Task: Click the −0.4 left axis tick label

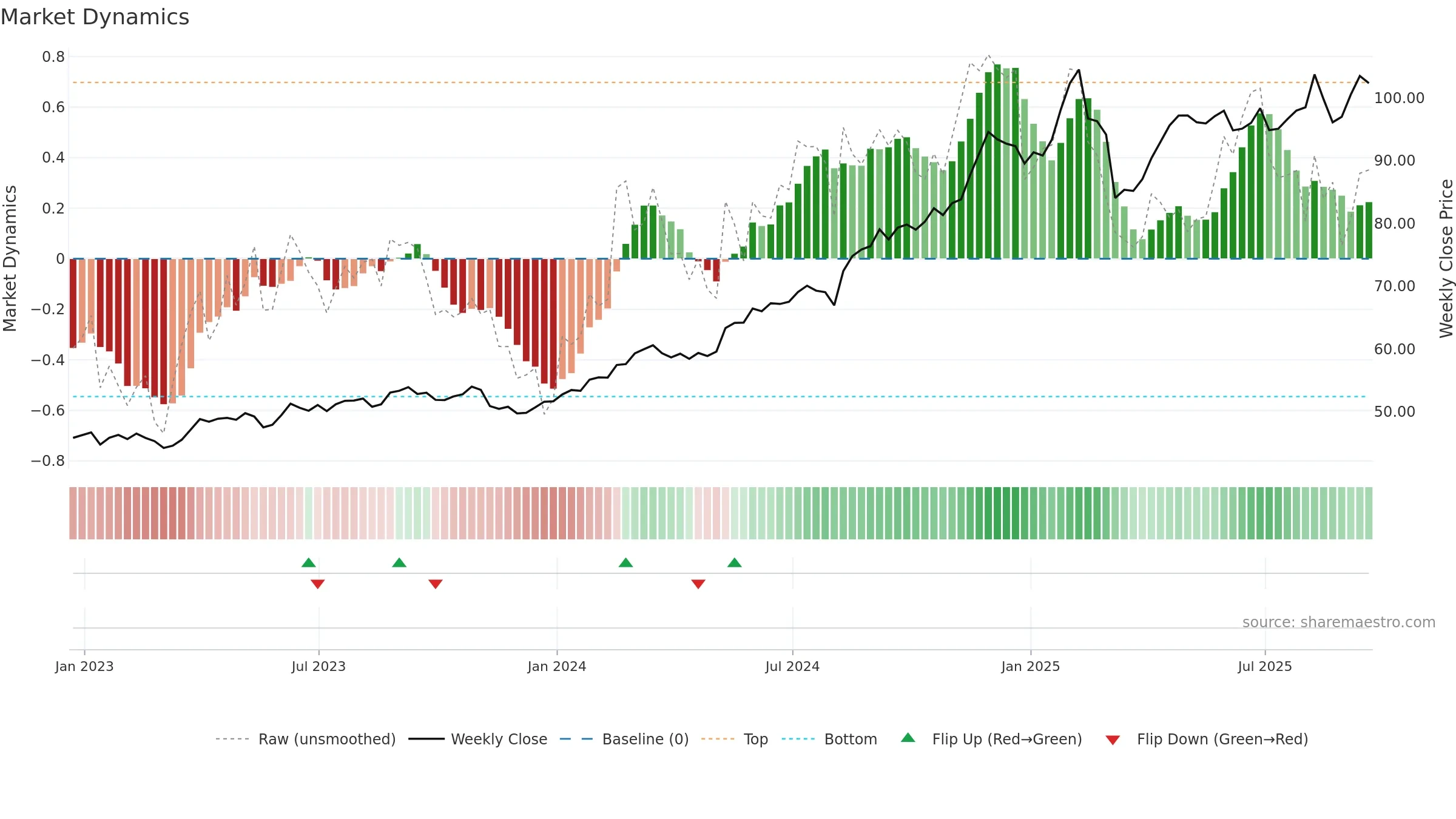Action: pyautogui.click(x=48, y=360)
